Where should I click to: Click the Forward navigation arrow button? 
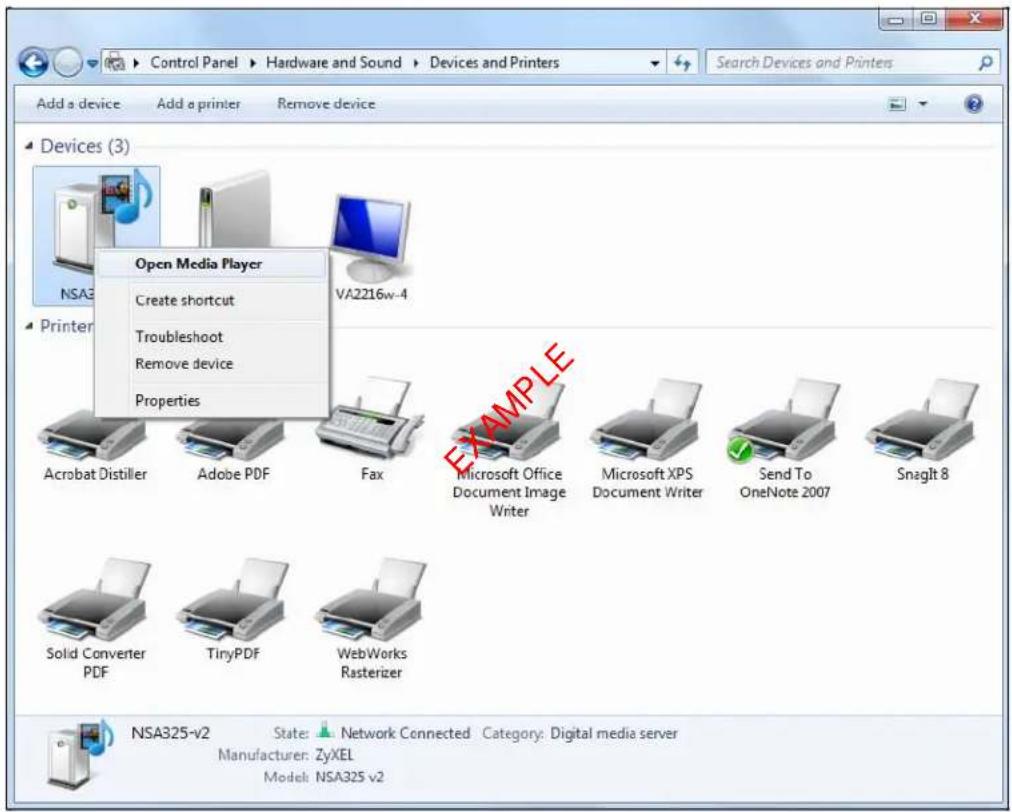pos(67,63)
